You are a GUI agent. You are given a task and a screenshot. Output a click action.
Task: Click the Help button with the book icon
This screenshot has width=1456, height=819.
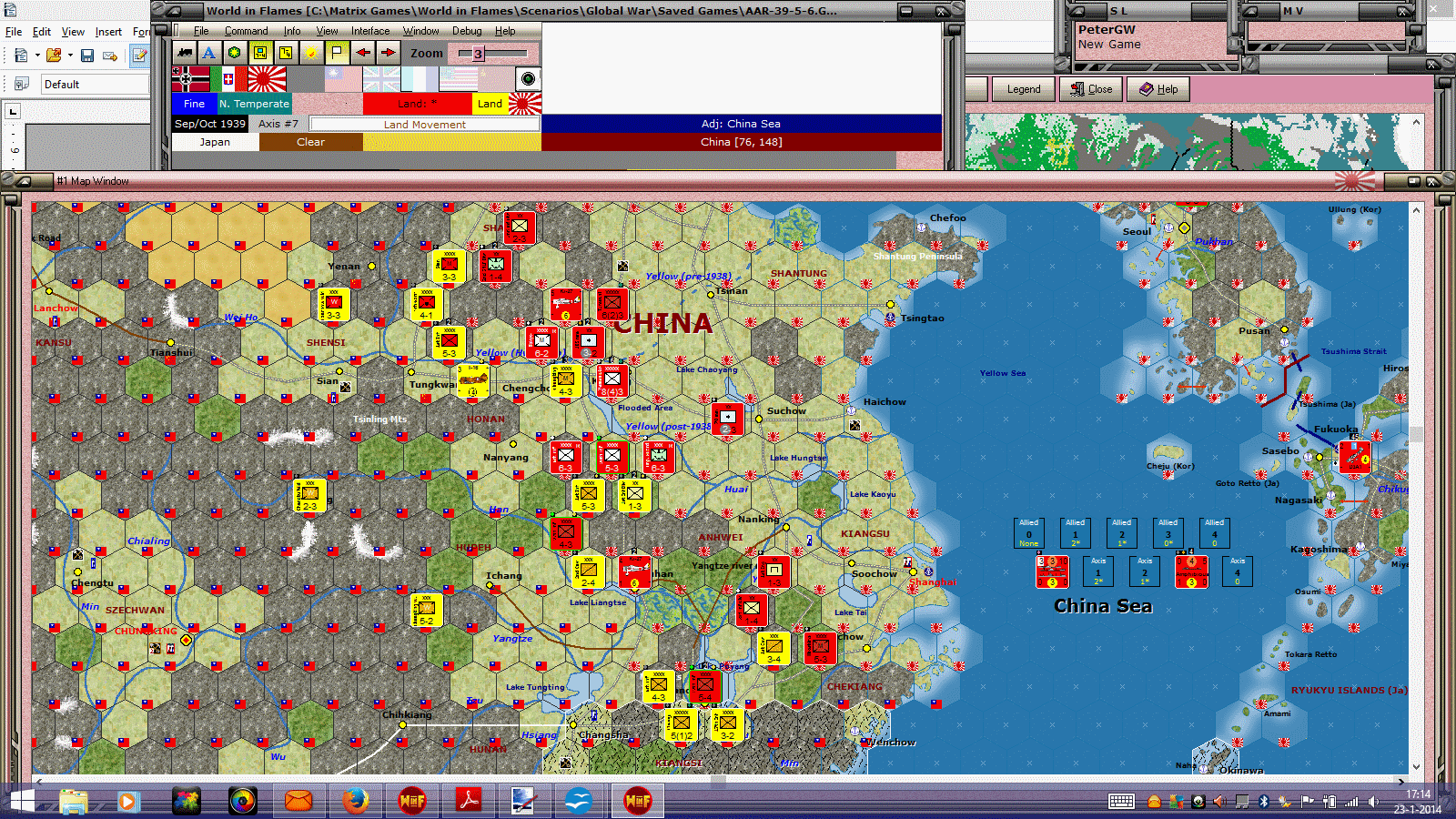coord(1158,88)
